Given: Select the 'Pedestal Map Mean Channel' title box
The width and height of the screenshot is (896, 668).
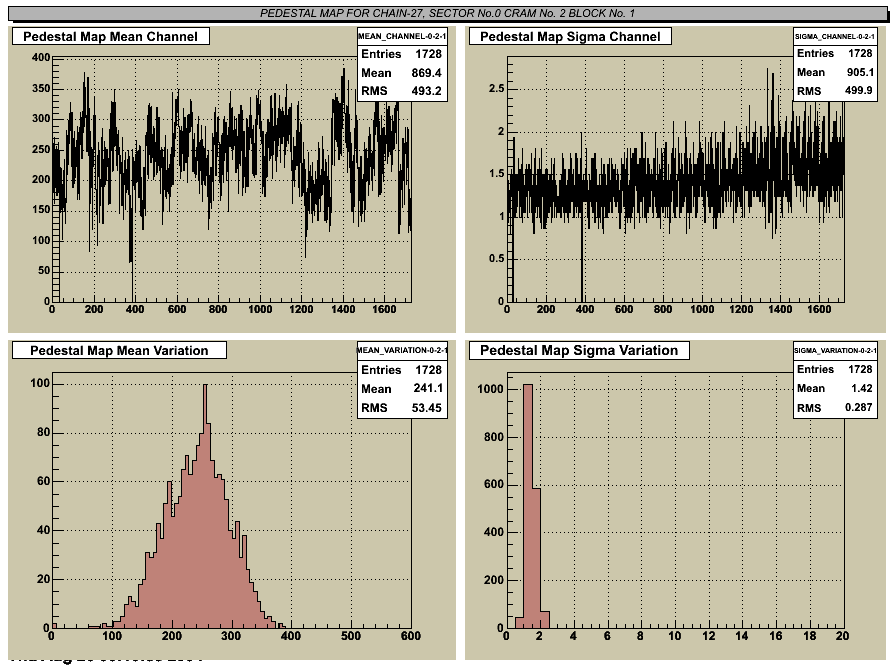Looking at the screenshot, I should [110, 37].
